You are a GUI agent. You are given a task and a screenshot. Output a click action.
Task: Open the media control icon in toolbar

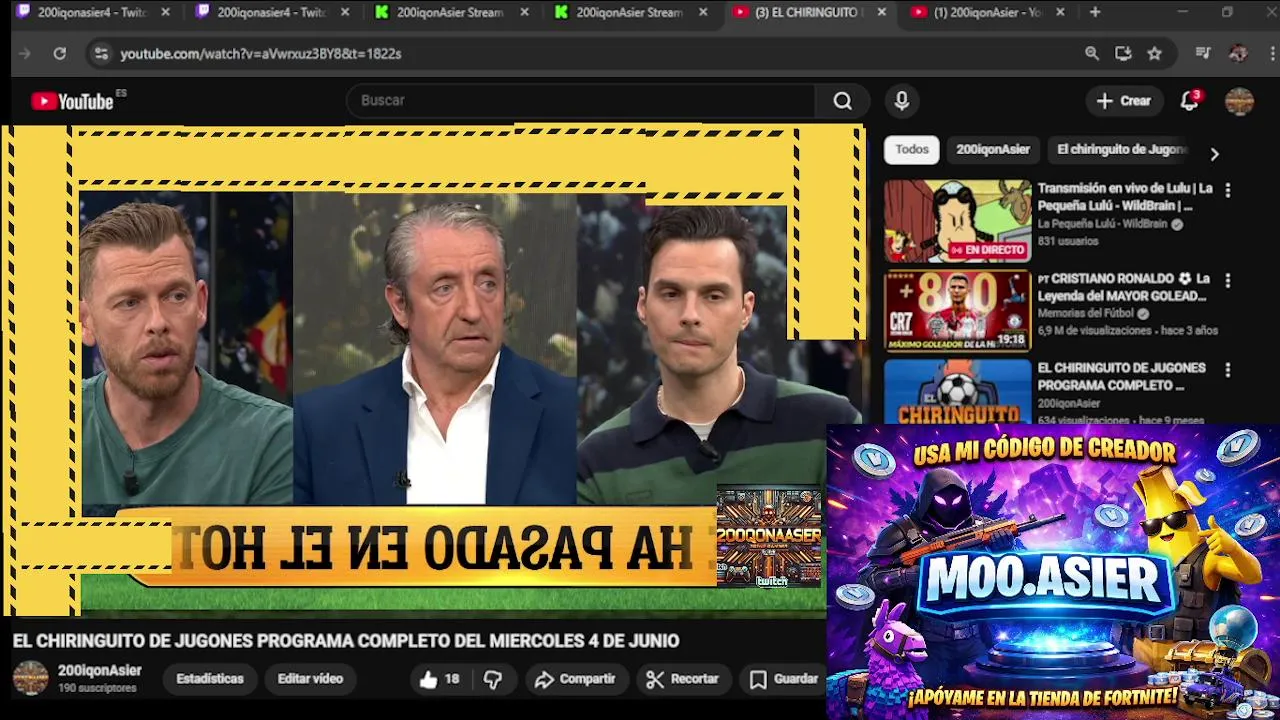tap(1203, 53)
